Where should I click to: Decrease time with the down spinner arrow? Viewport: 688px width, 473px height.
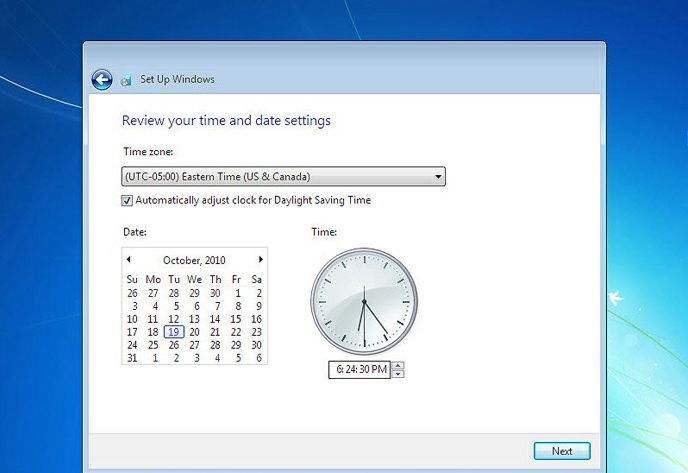[398, 374]
